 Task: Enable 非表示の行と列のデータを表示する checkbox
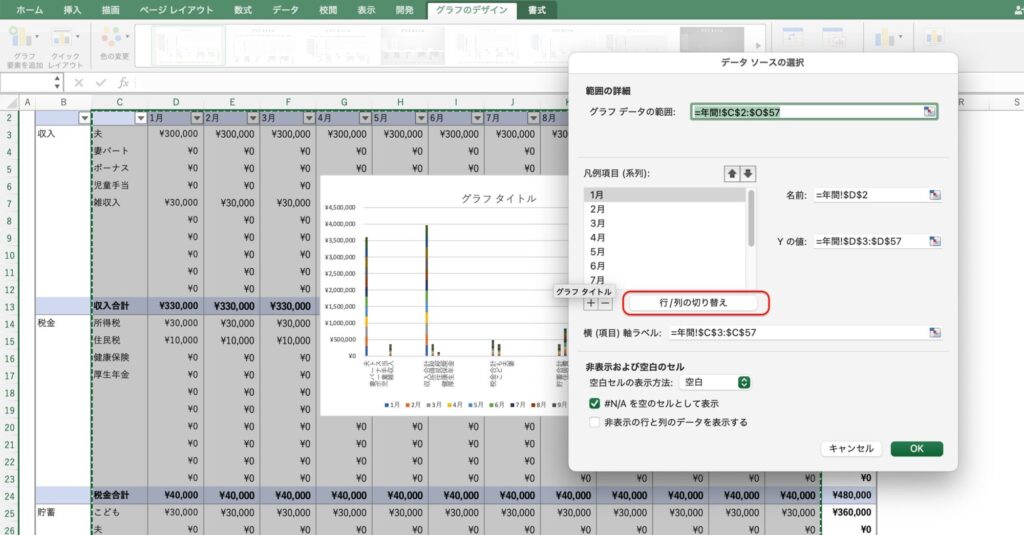click(x=595, y=422)
